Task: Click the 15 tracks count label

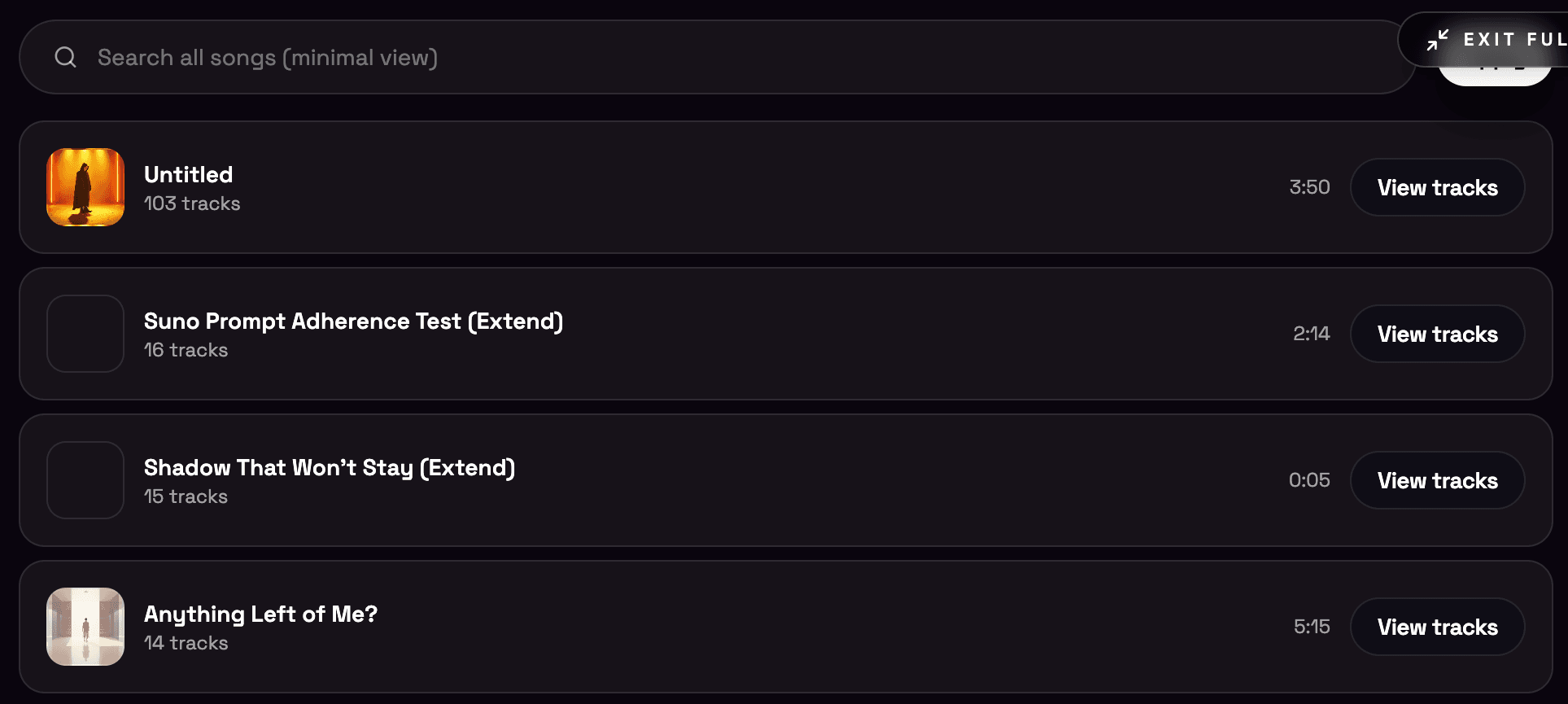Action: click(186, 496)
